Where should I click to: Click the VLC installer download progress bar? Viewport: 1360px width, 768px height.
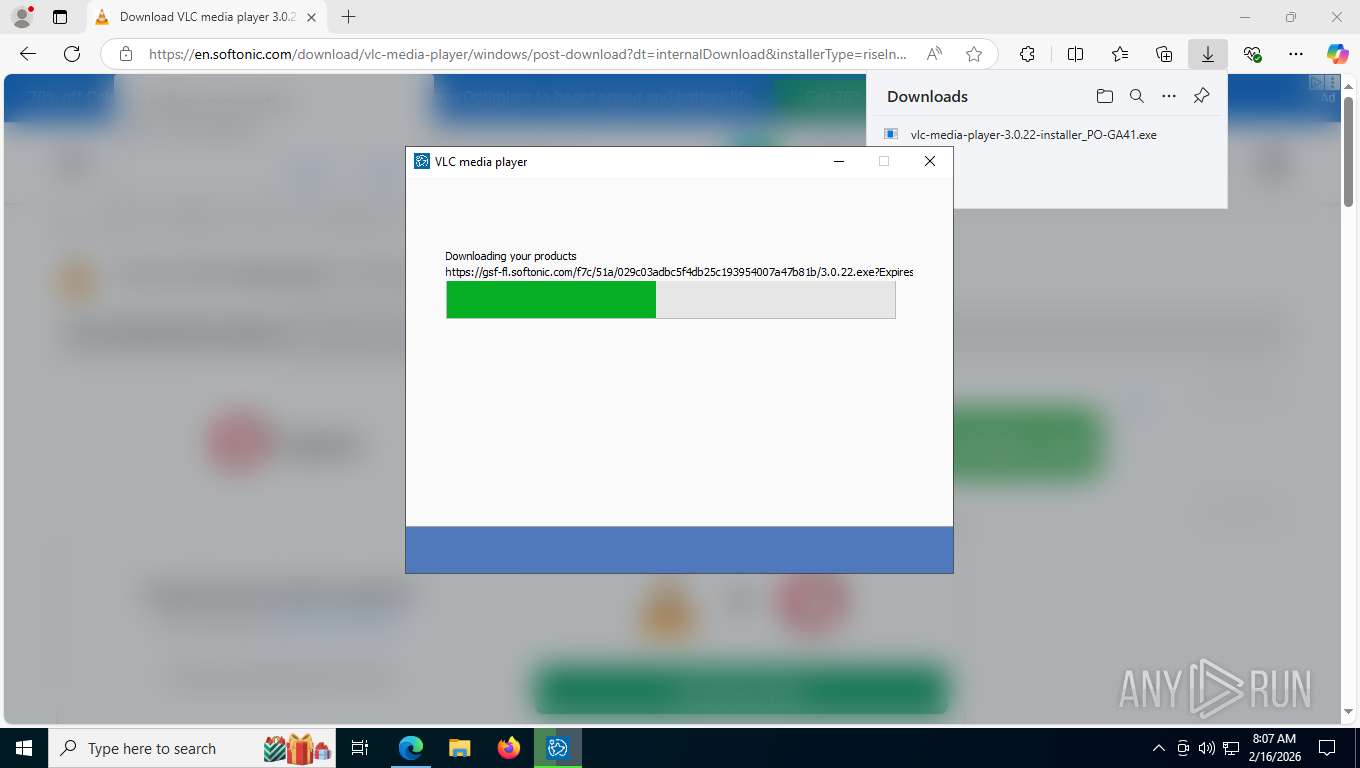[x=670, y=300]
